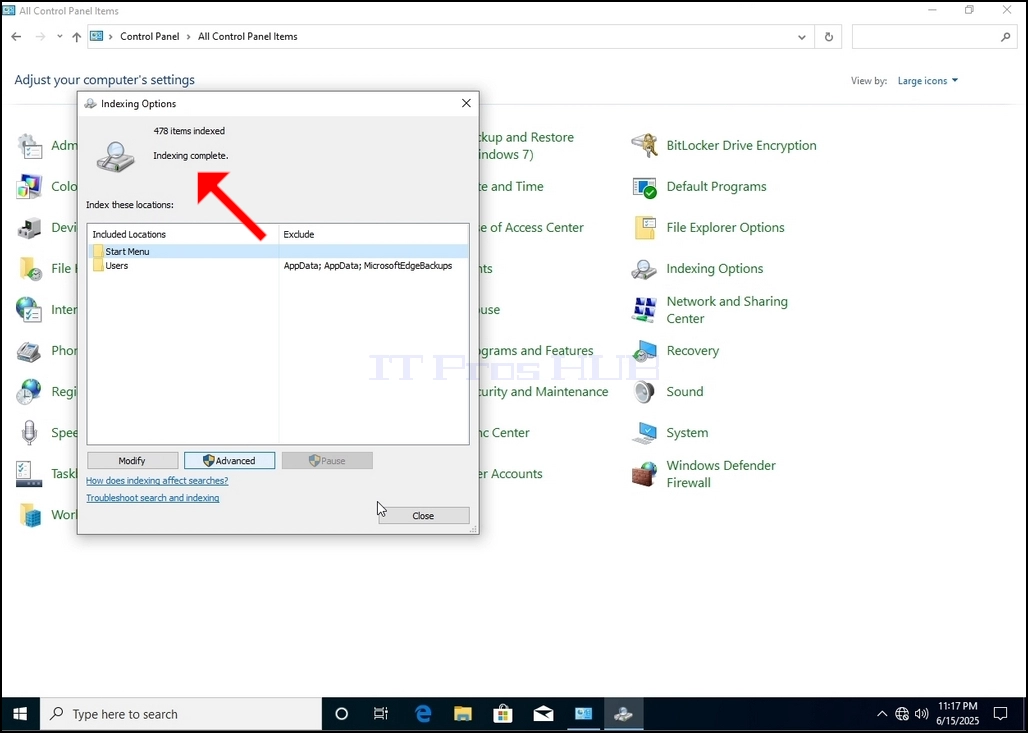The width and height of the screenshot is (1028, 733).
Task: Open Network and Sharing Center icon
Action: (644, 310)
